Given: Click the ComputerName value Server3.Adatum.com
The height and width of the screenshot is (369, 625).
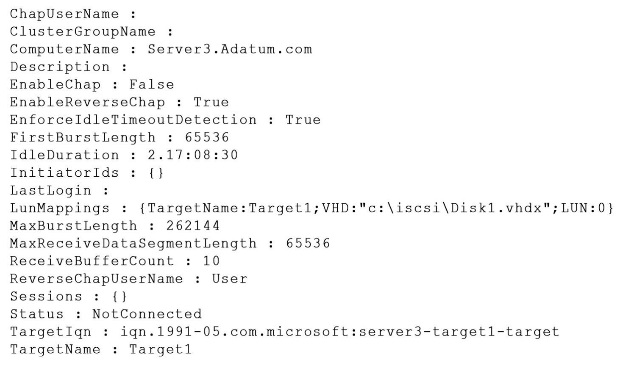Looking at the screenshot, I should click(x=230, y=49).
